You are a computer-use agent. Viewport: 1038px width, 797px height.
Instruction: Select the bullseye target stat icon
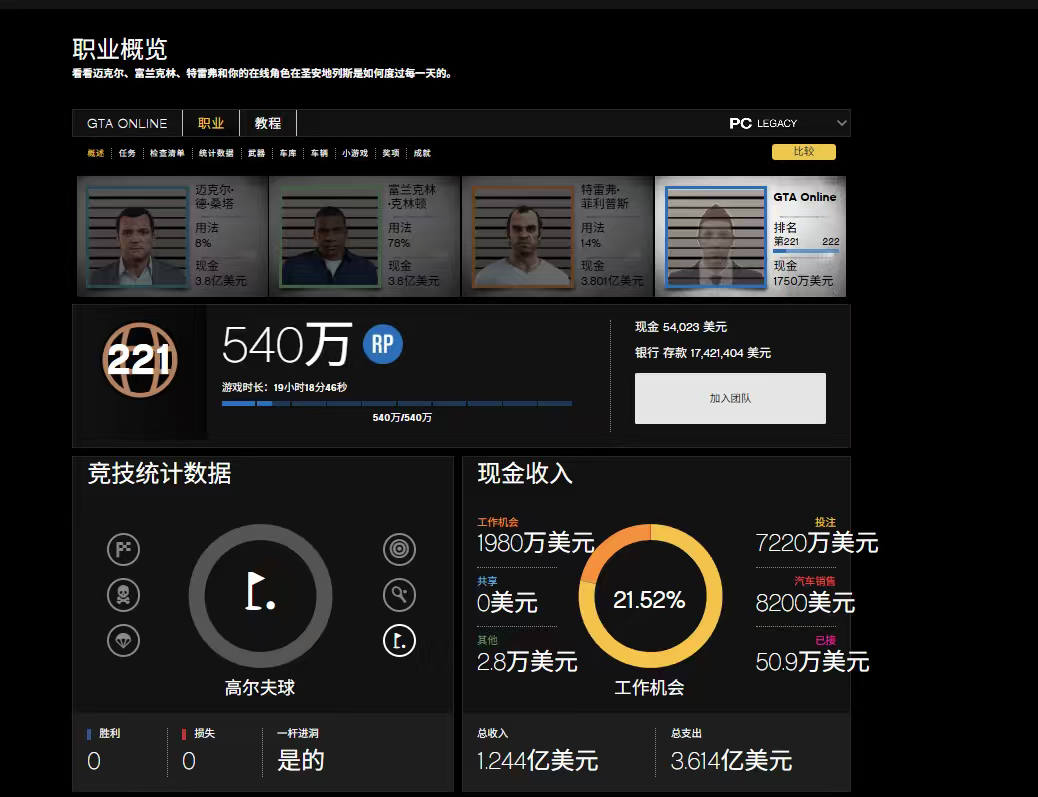399,549
